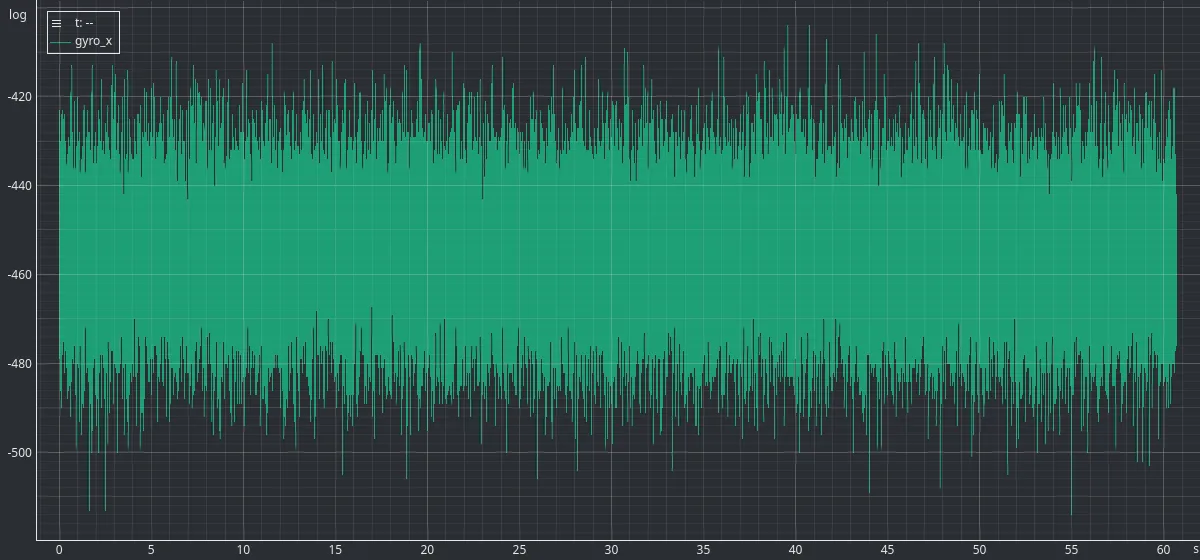The height and width of the screenshot is (560, 1200).
Task: Open the legend hamburger menu icon
Action: click(56, 23)
